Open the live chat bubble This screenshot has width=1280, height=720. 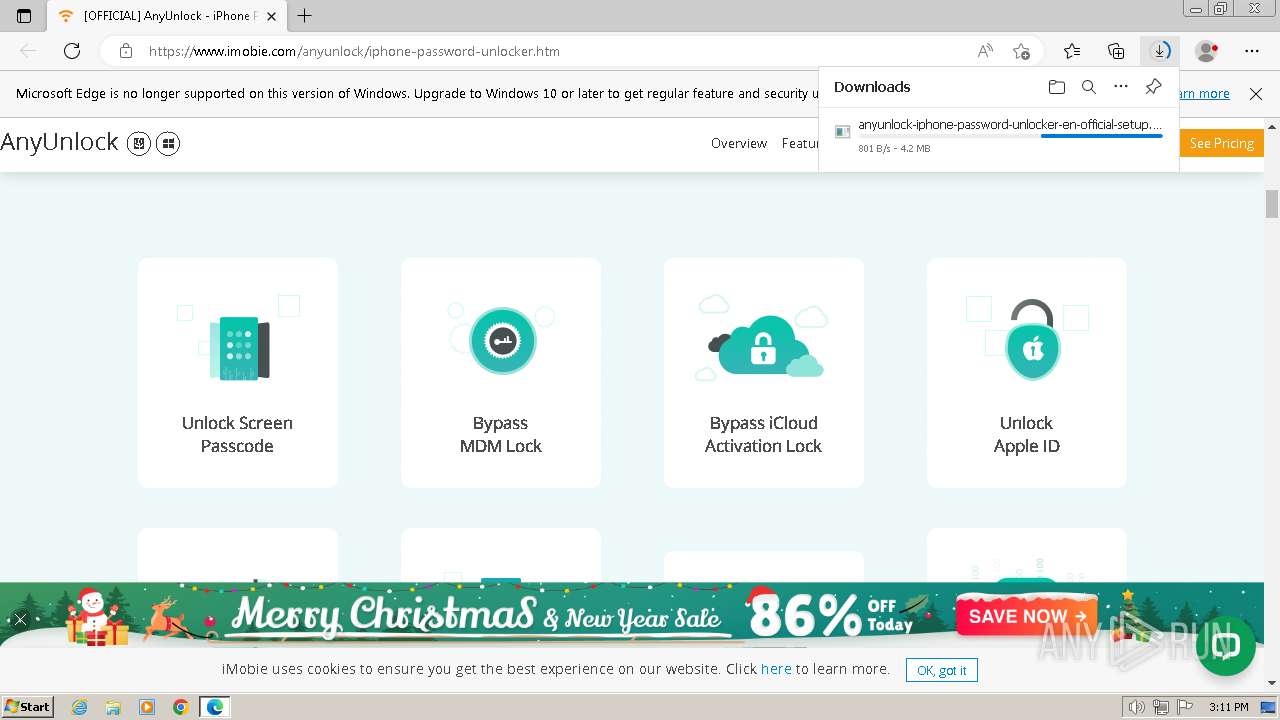click(1226, 645)
